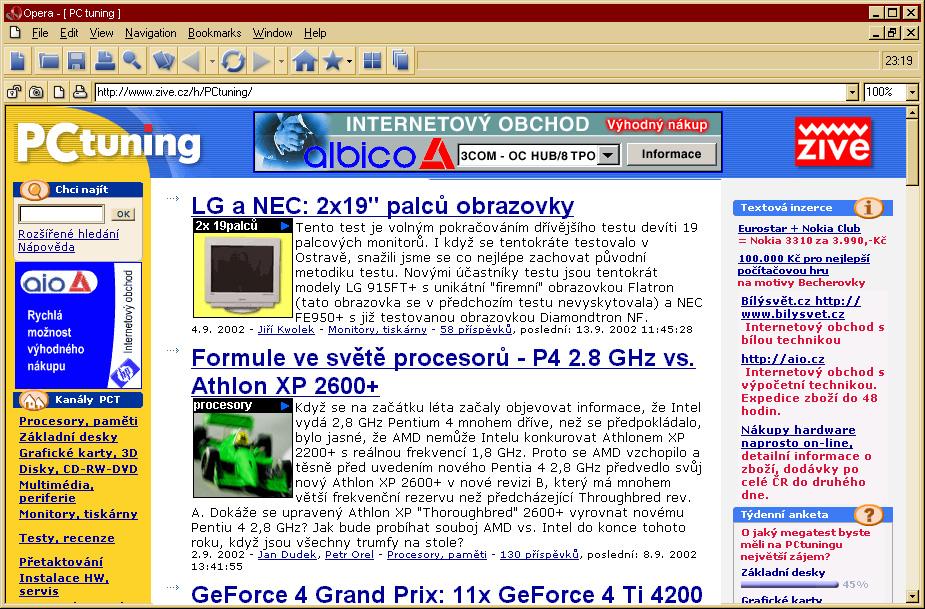Open author Jiří Kwolek's link
This screenshot has height=609, width=925.
point(286,329)
